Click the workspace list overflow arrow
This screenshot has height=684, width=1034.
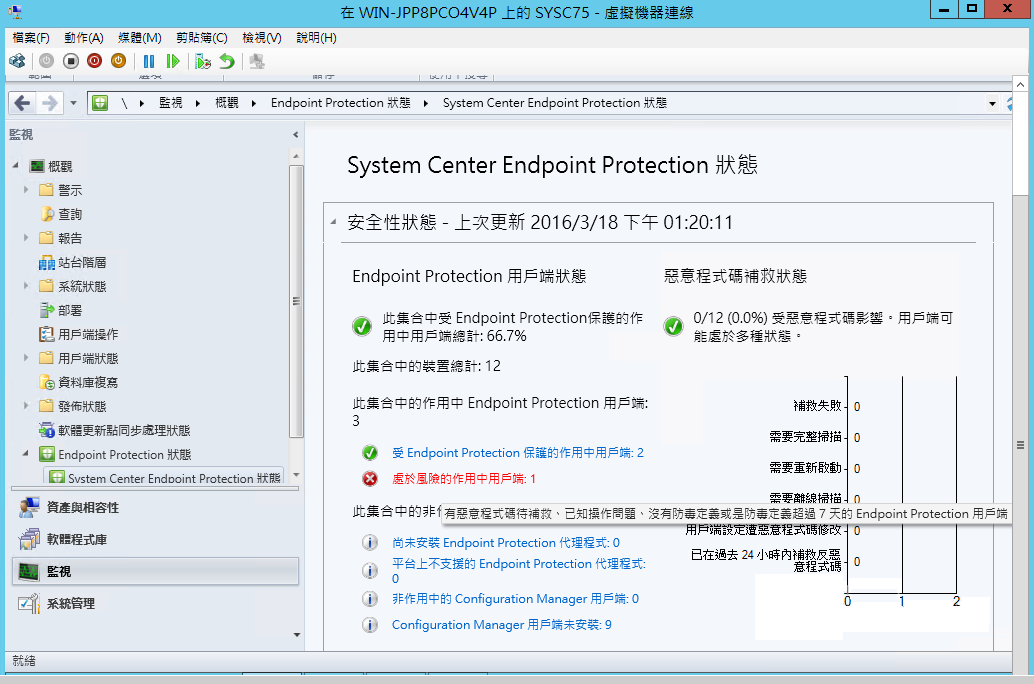tap(297, 635)
